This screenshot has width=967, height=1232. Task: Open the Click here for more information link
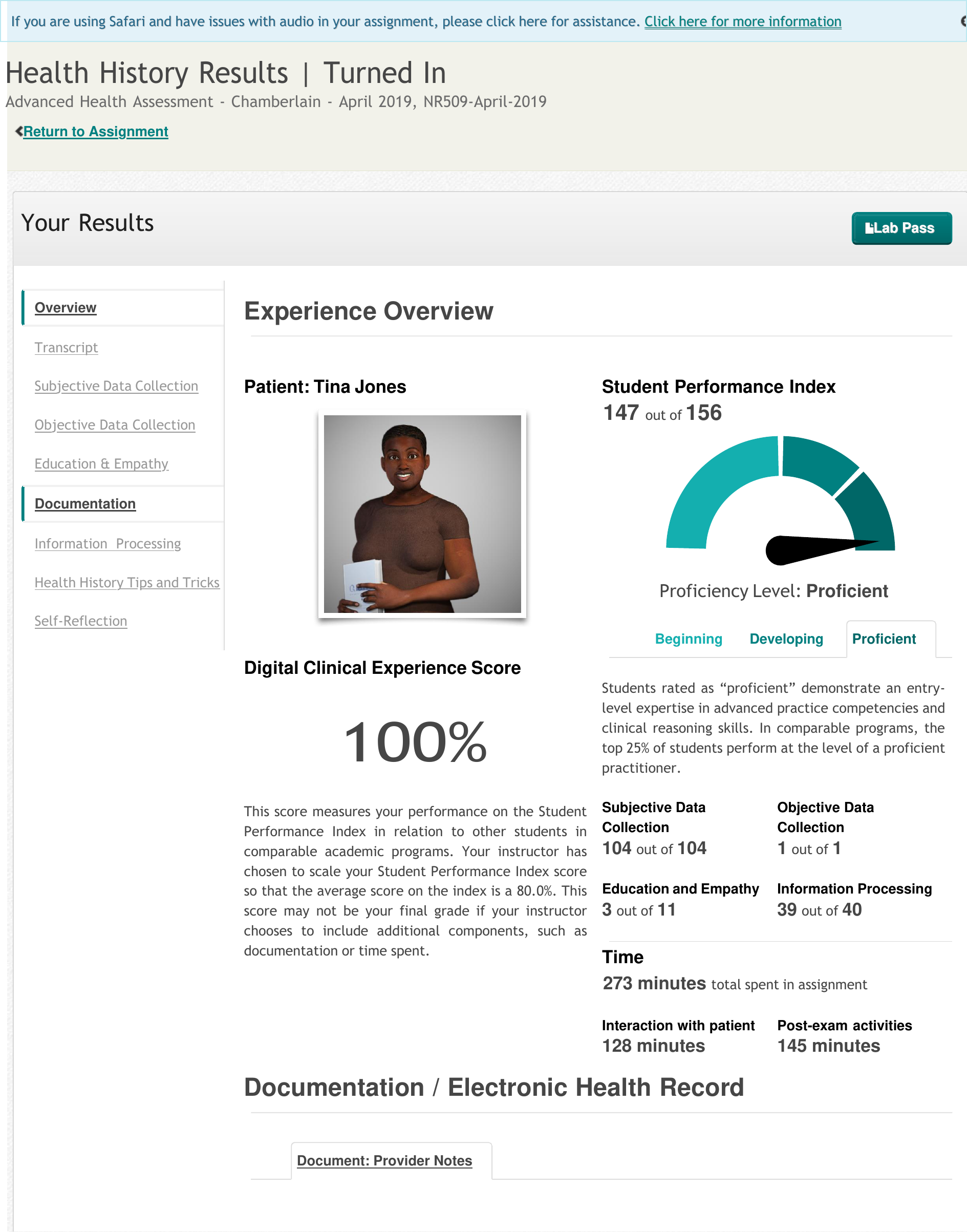742,22
